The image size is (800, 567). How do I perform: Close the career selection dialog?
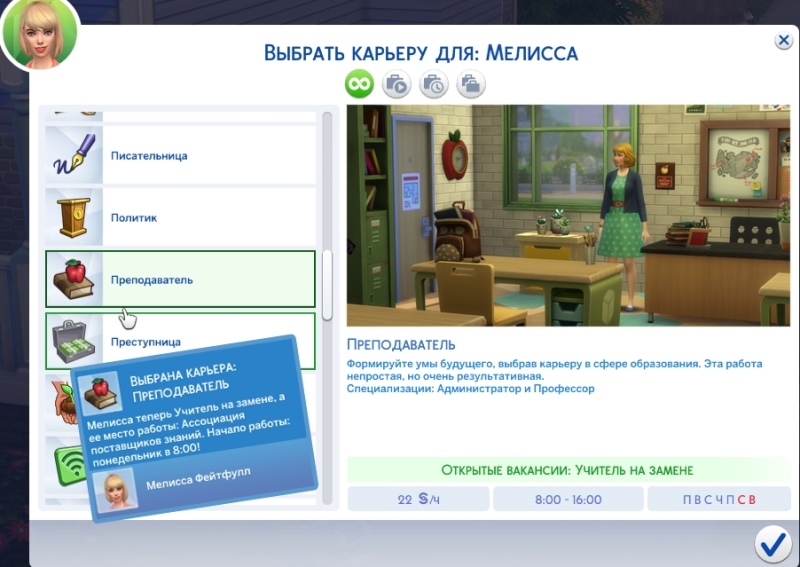click(x=783, y=40)
